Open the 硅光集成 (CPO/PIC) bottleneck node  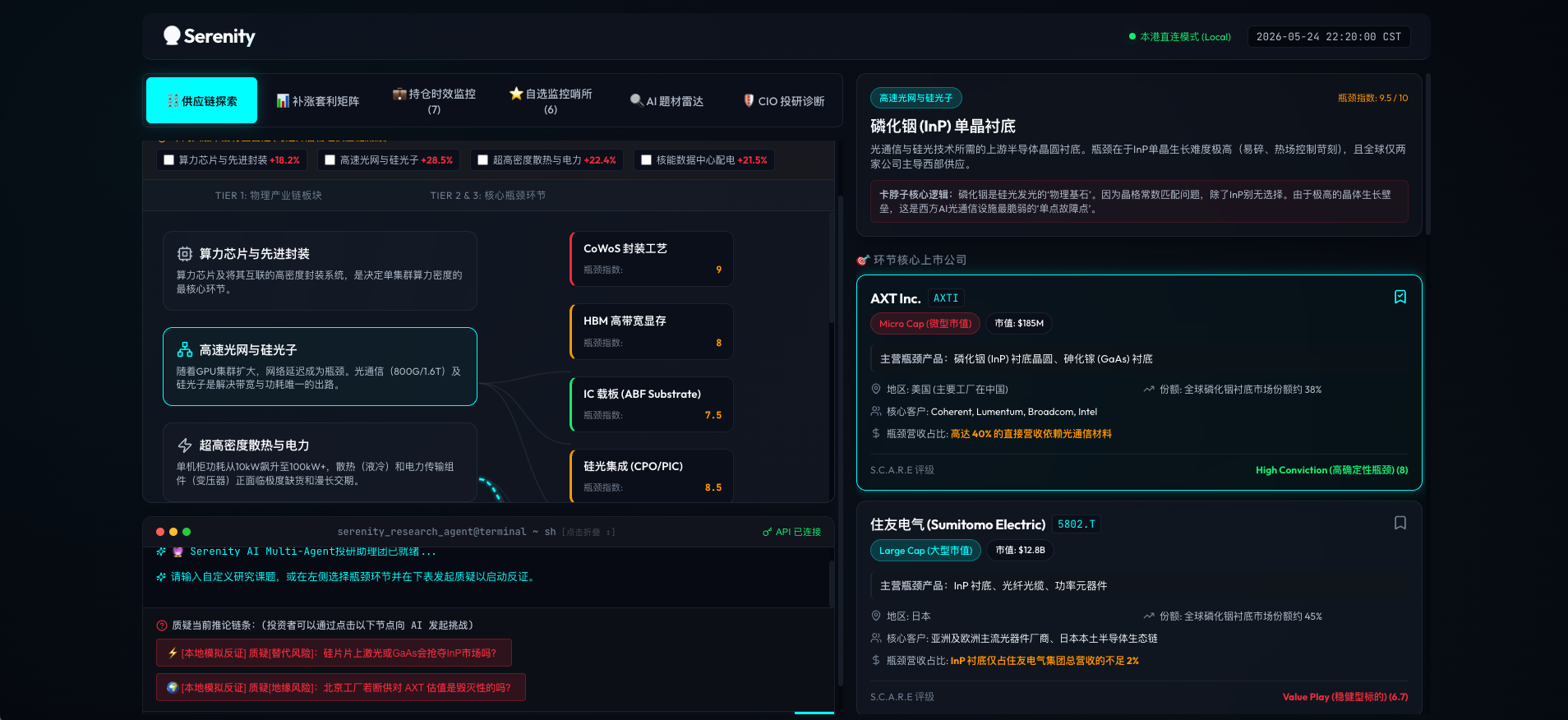[652, 475]
